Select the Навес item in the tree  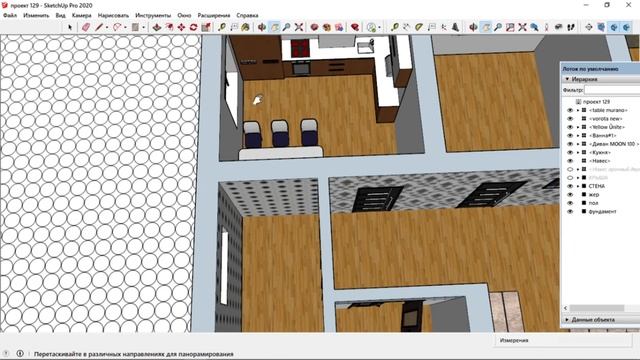click(x=600, y=161)
